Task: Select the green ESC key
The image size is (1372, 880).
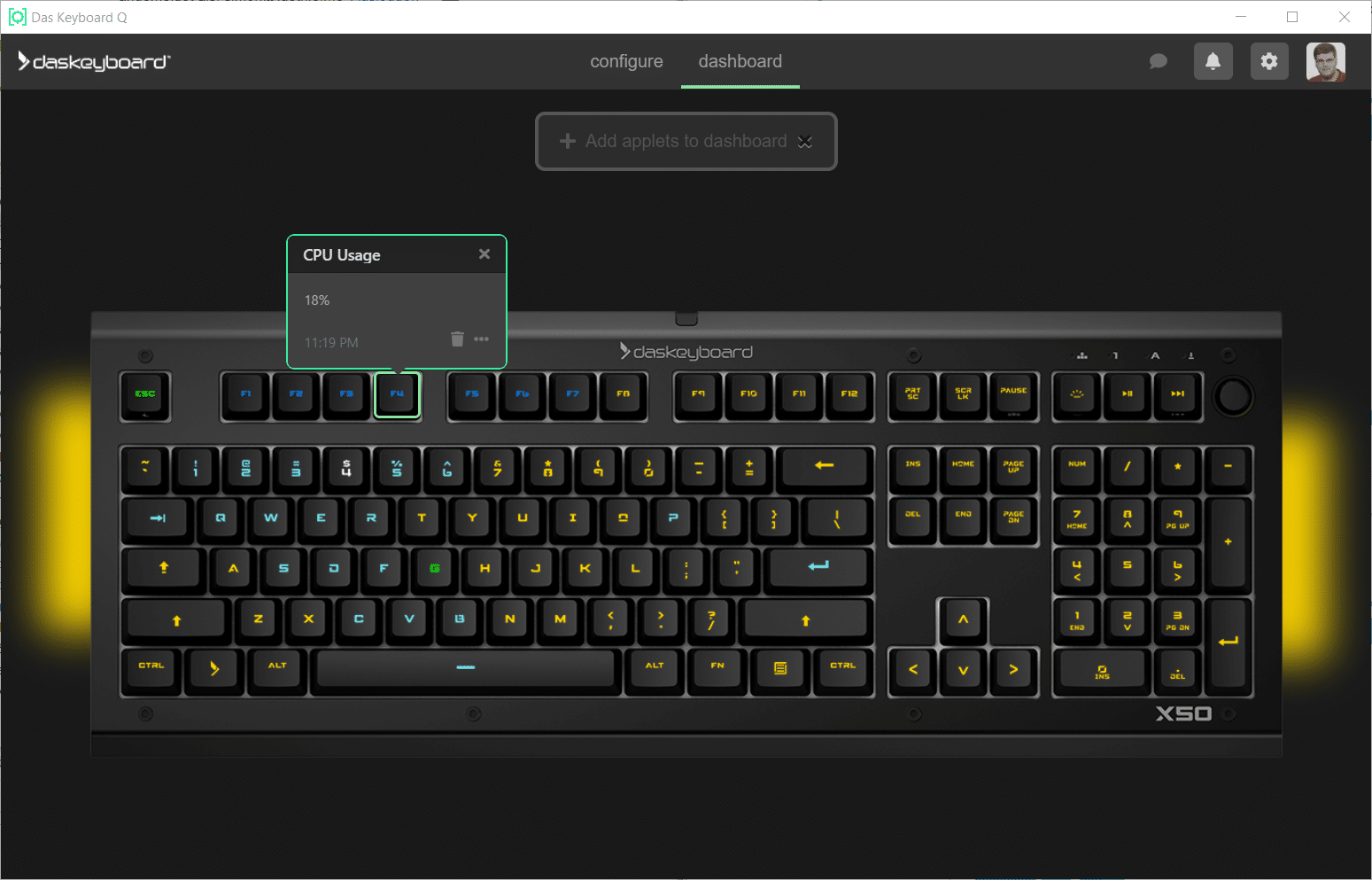Action: pyautogui.click(x=145, y=394)
